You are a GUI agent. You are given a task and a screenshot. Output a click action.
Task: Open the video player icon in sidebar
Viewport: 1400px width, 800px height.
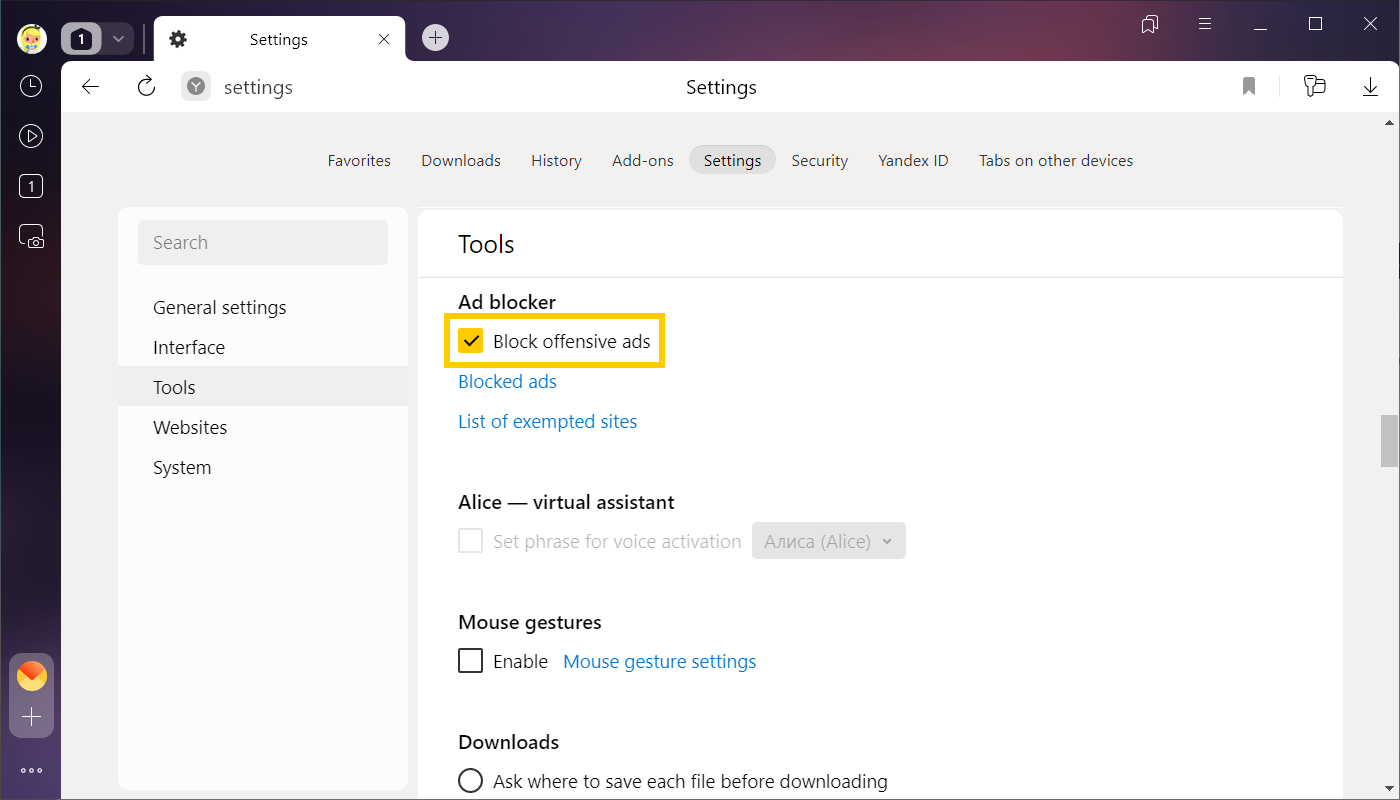[x=31, y=136]
